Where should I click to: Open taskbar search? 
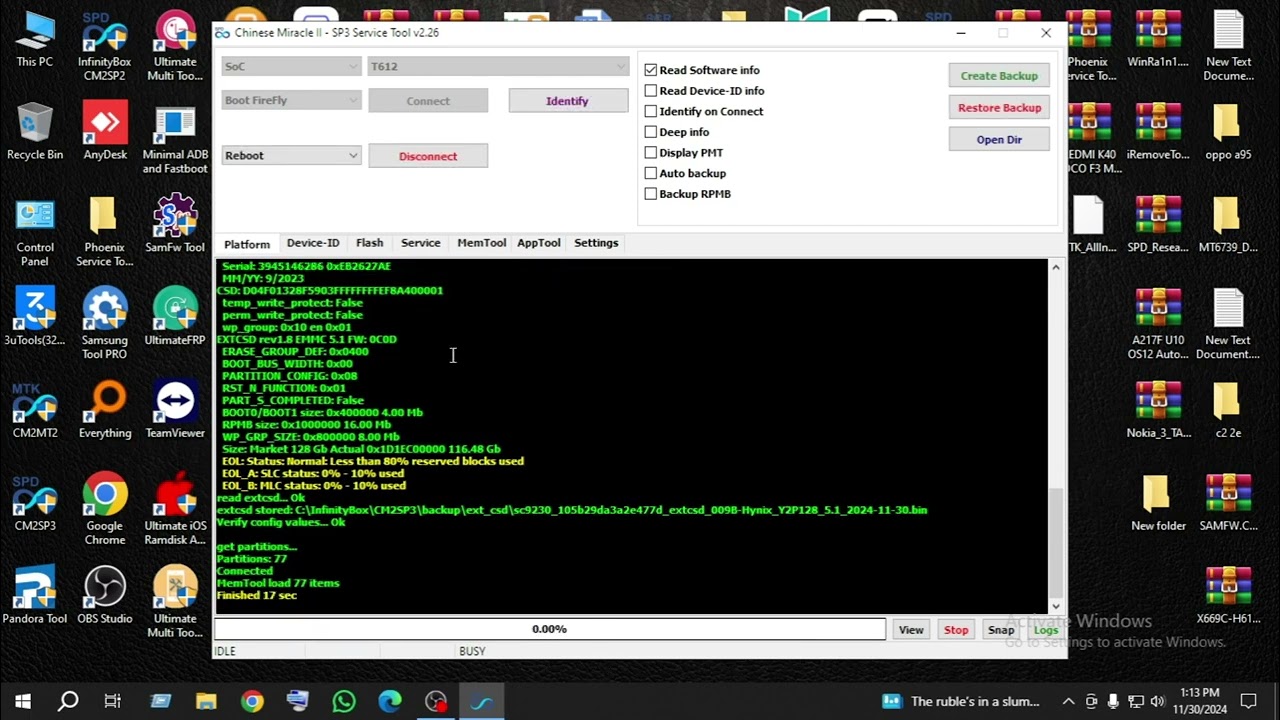68,701
